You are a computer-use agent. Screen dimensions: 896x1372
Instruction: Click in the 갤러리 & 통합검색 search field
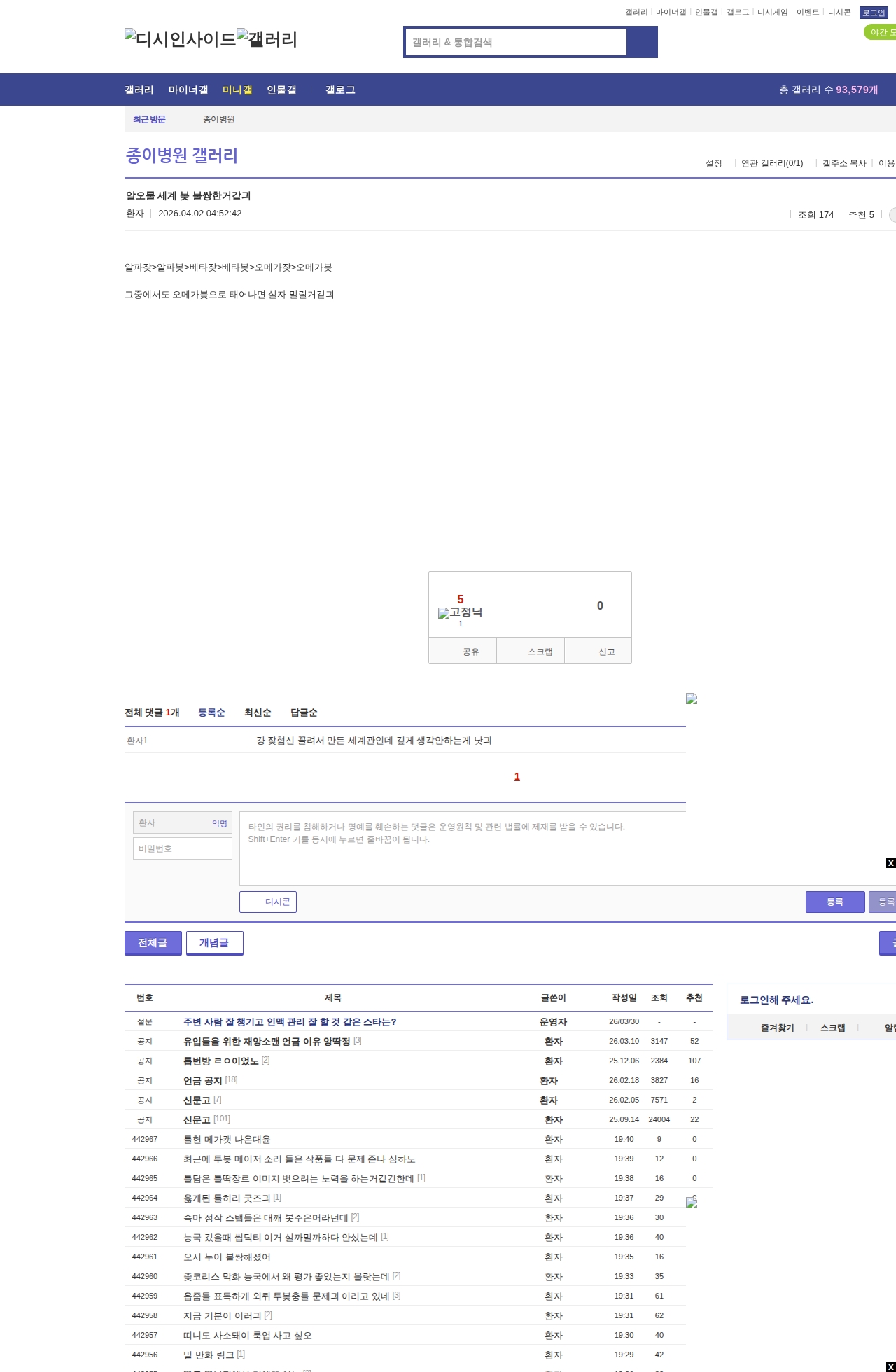point(516,42)
